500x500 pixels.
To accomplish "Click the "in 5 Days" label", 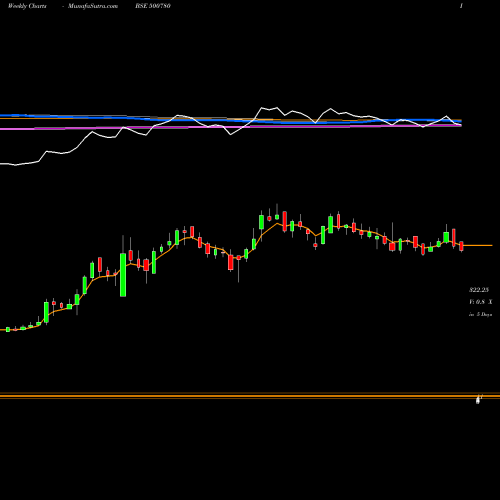I will click(480, 314).
